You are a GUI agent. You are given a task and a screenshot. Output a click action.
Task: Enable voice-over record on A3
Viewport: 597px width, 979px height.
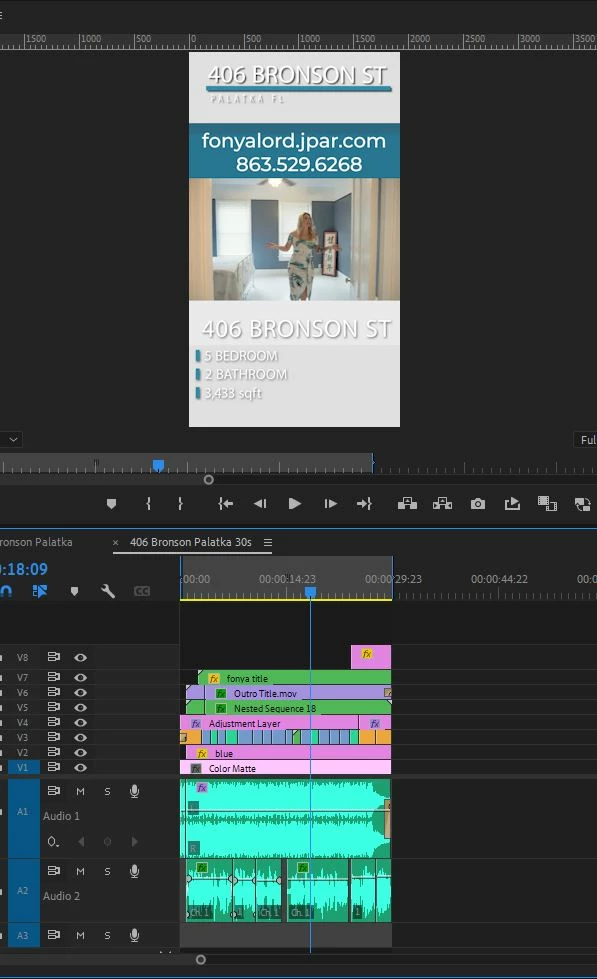coord(134,935)
